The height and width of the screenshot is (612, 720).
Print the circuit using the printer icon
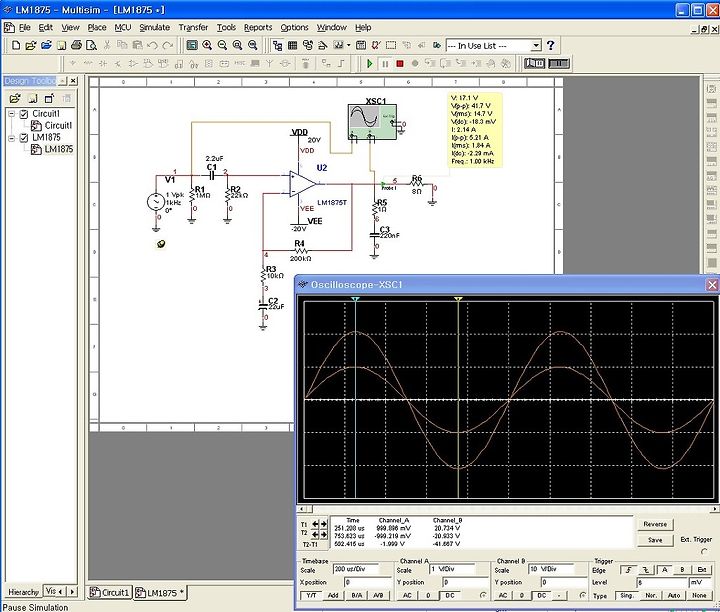[x=76, y=45]
